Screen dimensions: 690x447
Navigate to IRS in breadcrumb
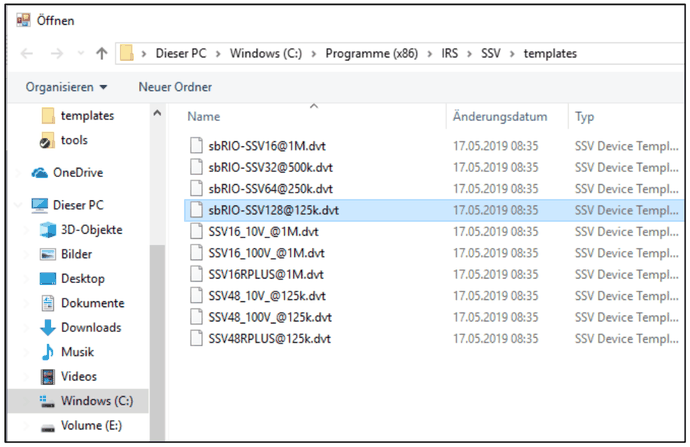coord(450,53)
